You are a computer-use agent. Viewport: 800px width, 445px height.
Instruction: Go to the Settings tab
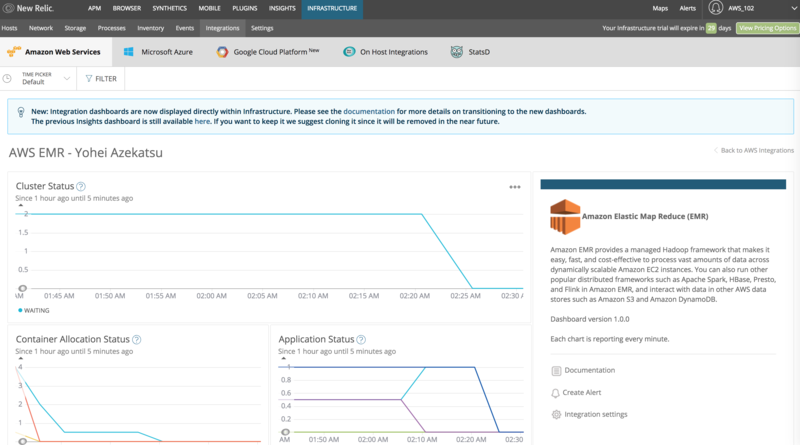tap(262, 28)
